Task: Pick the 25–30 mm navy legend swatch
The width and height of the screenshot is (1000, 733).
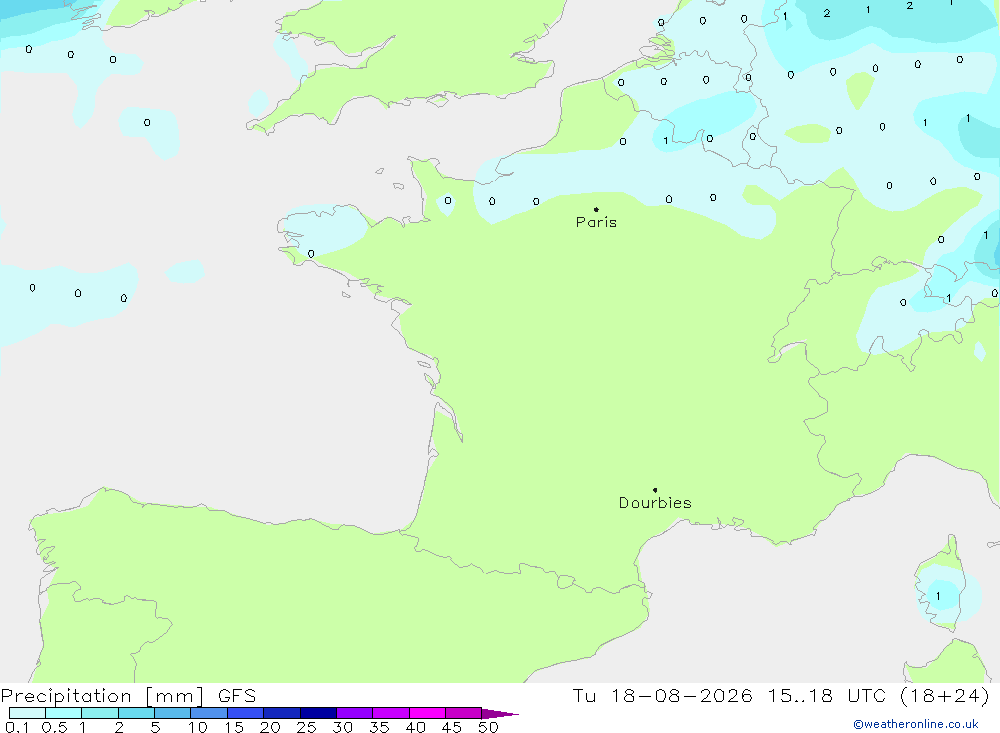Action: coord(318,713)
